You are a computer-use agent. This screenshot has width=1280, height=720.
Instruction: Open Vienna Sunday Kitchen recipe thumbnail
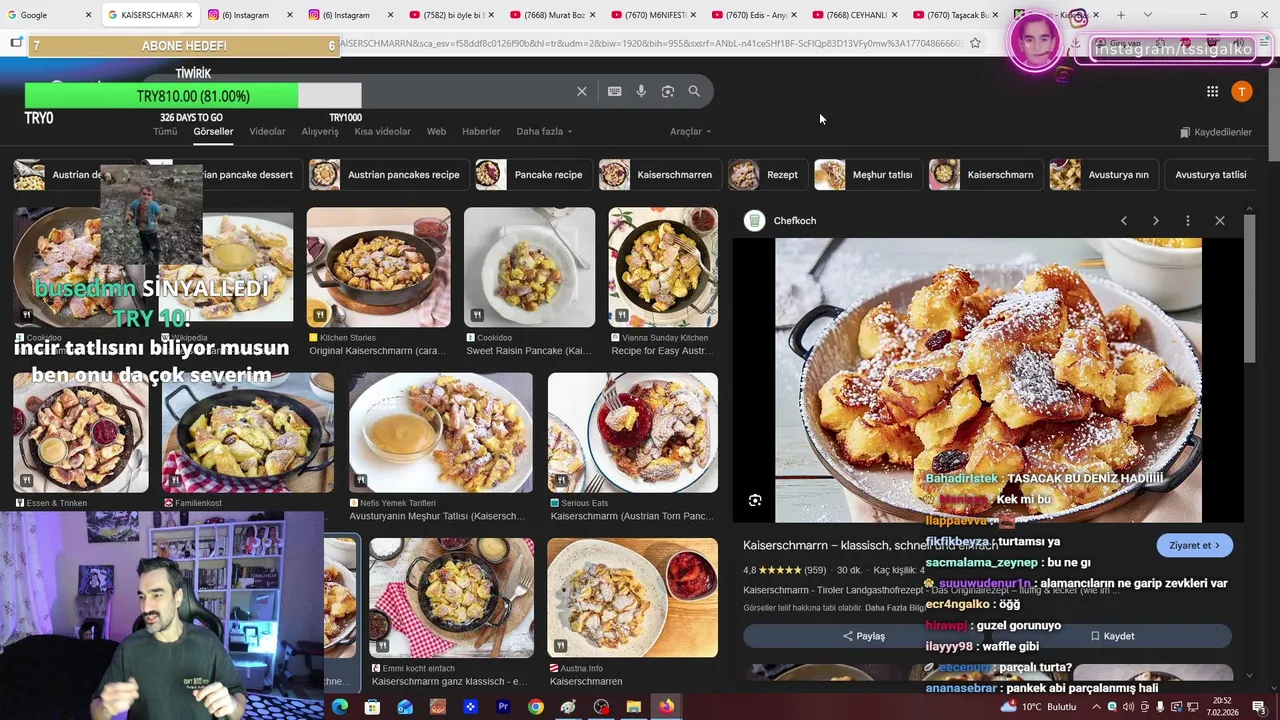(x=663, y=267)
